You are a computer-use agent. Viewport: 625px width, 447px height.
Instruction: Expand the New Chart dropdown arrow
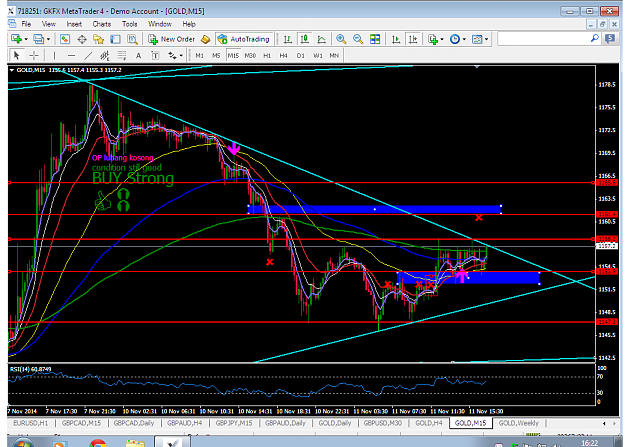[26, 39]
